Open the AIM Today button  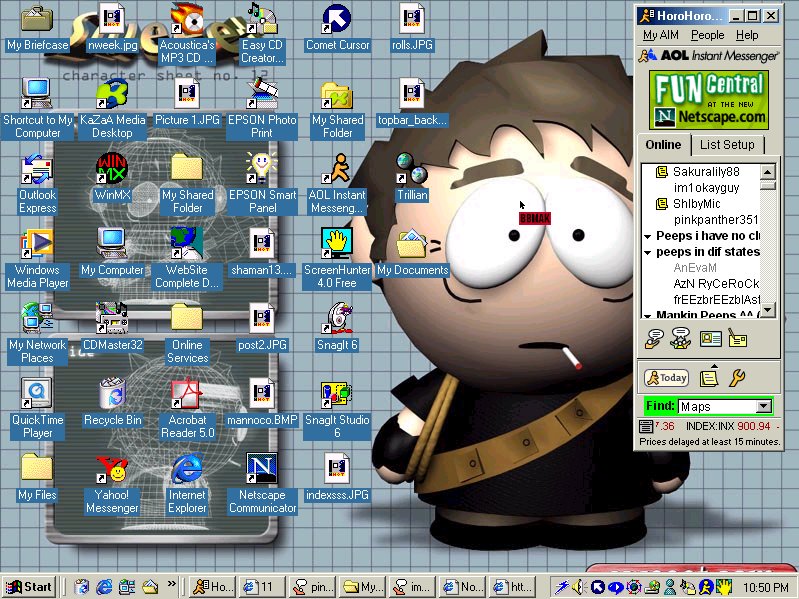pos(666,378)
